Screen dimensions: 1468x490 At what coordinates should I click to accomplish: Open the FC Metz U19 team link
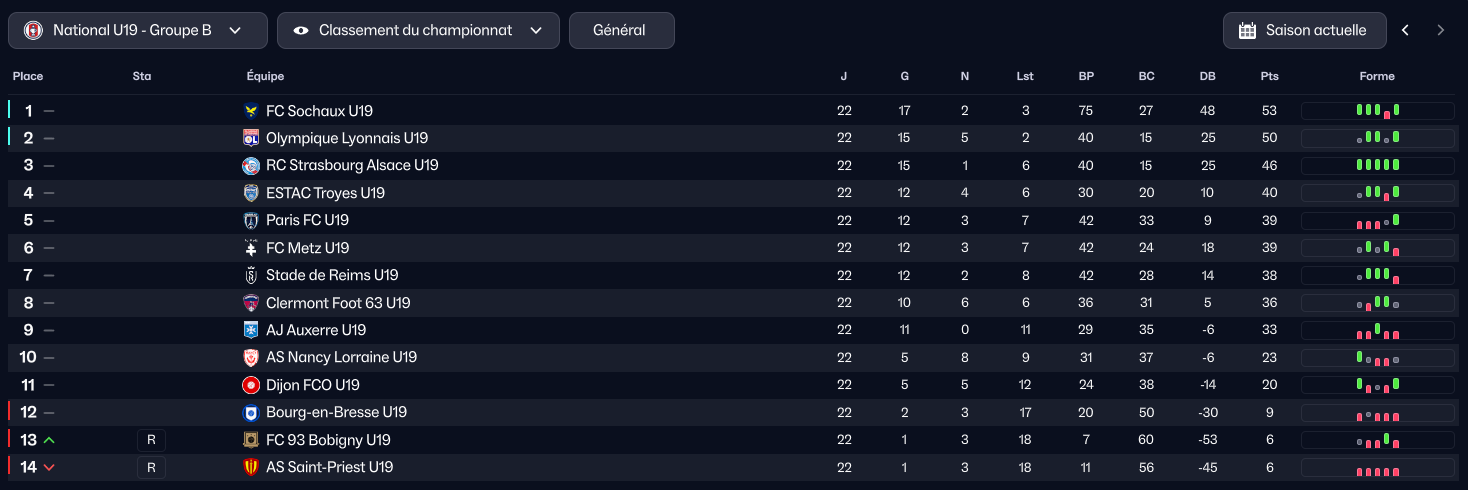pos(307,248)
